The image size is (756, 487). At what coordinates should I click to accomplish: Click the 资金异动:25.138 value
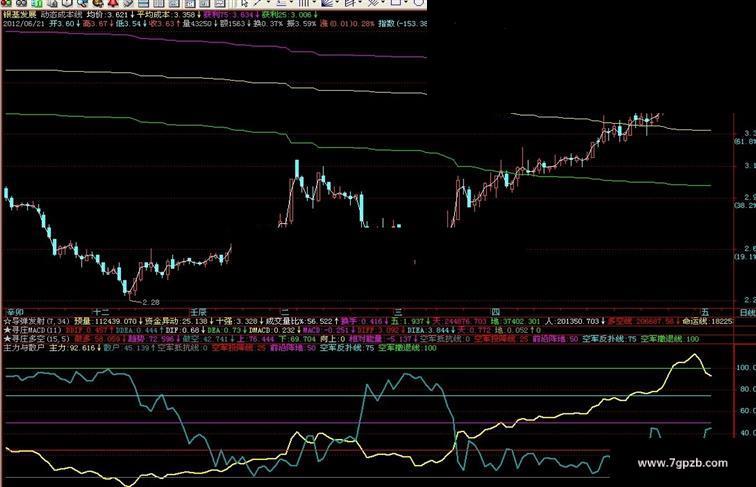pos(176,321)
